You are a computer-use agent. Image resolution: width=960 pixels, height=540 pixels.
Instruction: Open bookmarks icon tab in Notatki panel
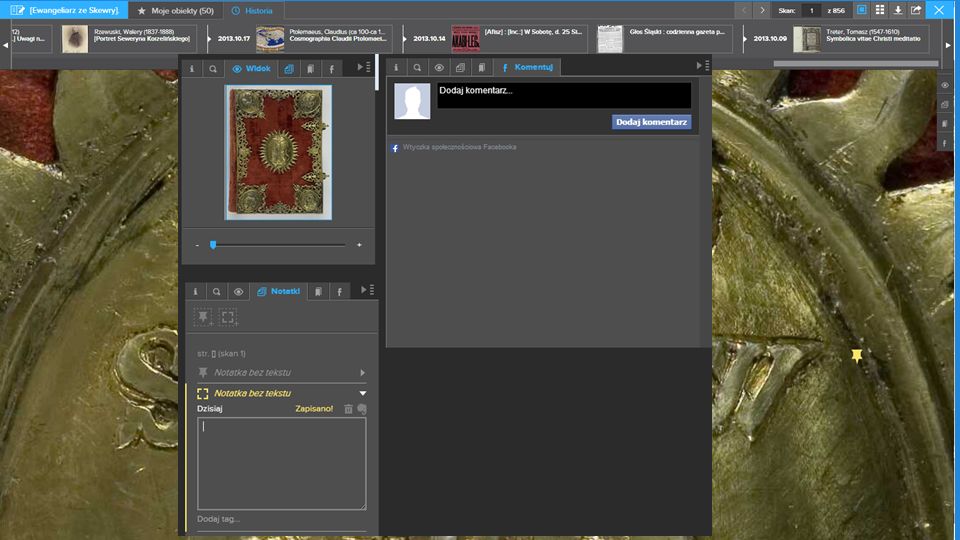[x=318, y=291]
